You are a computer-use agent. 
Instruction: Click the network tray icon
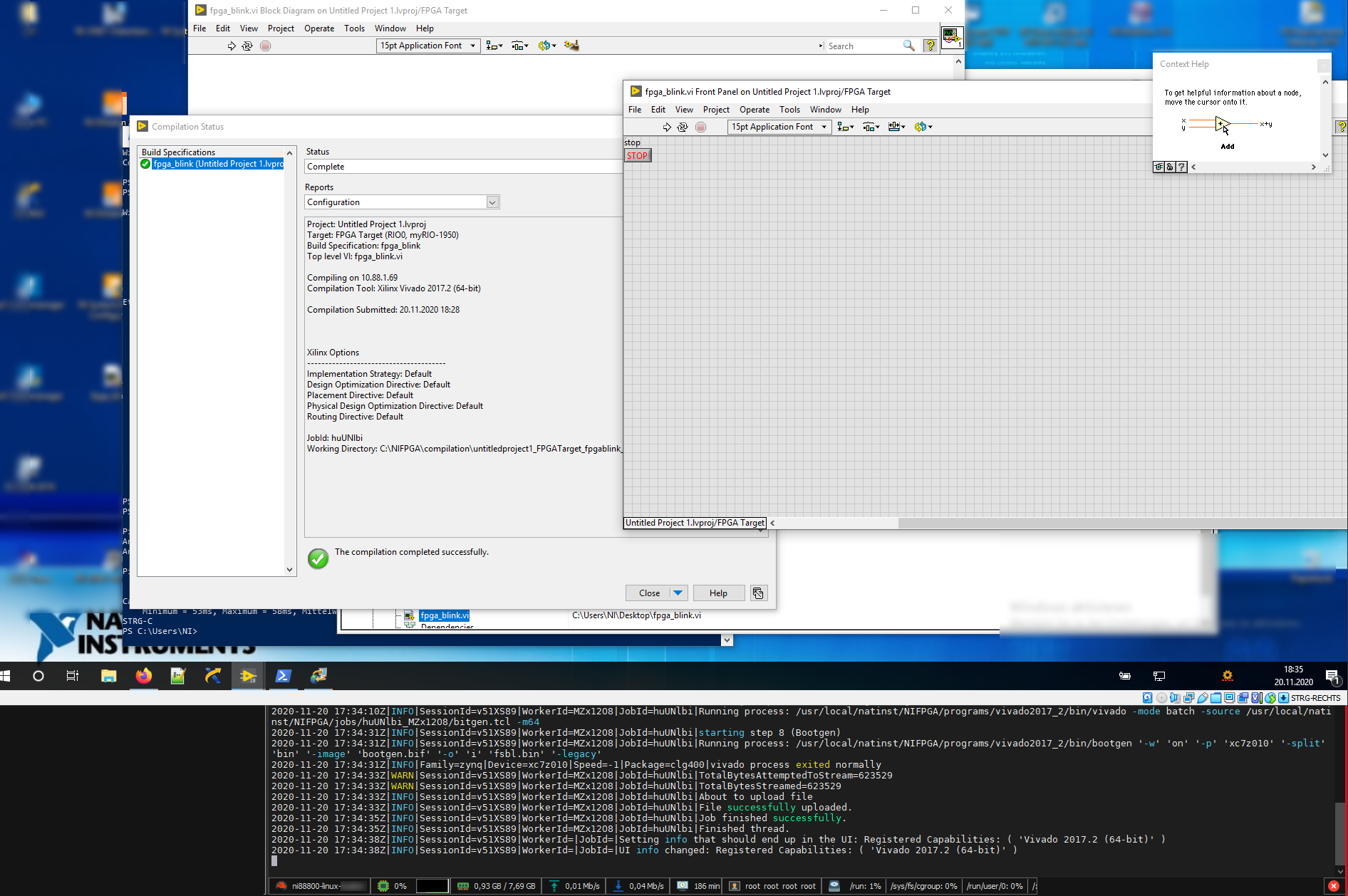click(x=1159, y=676)
